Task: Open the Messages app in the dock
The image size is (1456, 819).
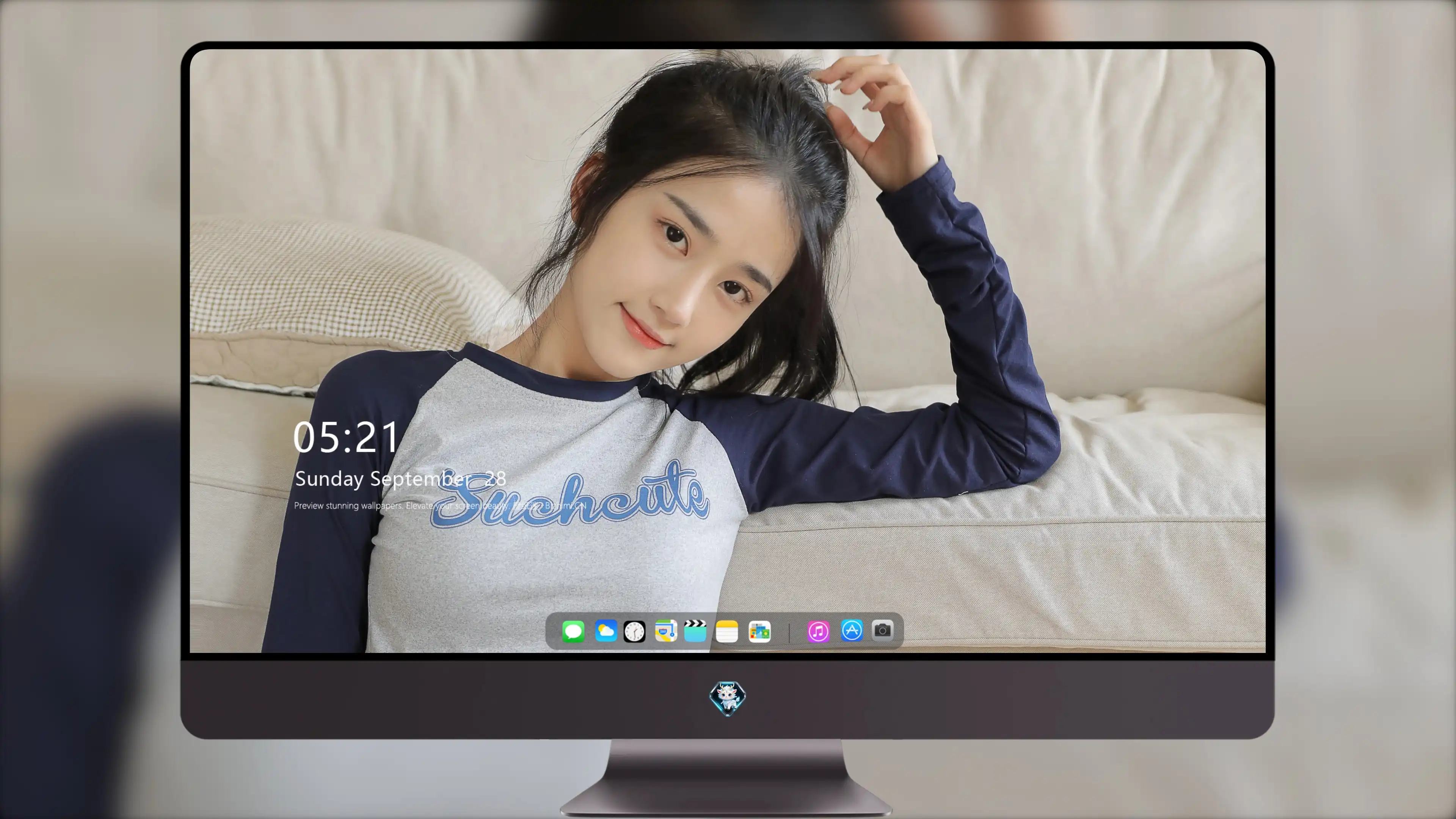Action: pos(573,631)
